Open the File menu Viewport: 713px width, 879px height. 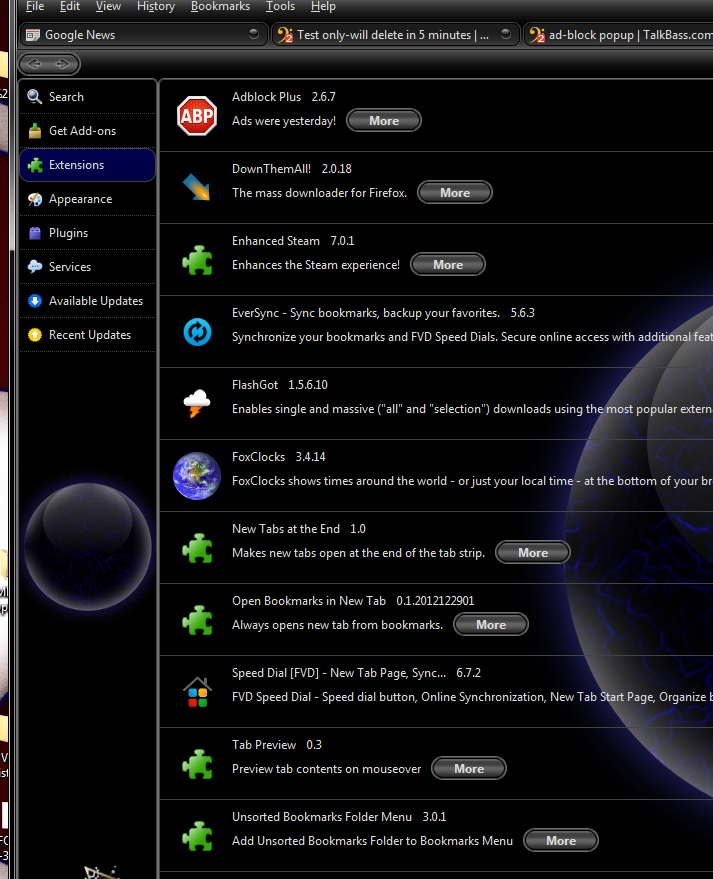[35, 6]
